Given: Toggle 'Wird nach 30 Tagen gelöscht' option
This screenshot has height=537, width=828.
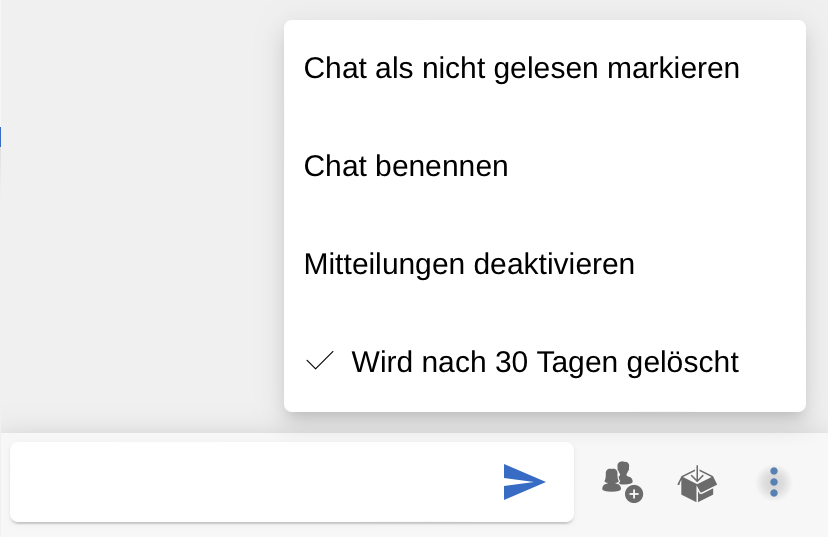Looking at the screenshot, I should [544, 361].
